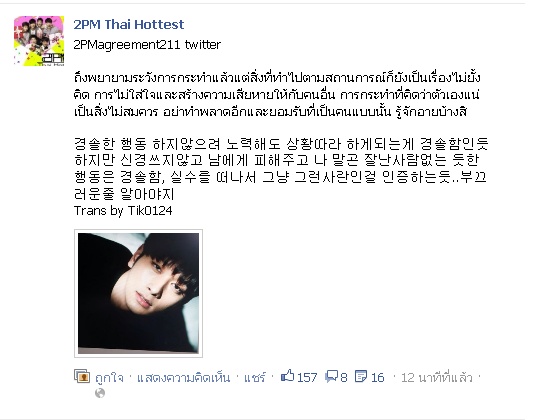
Task: Click the first line of the Korean text
Action: coord(281,143)
